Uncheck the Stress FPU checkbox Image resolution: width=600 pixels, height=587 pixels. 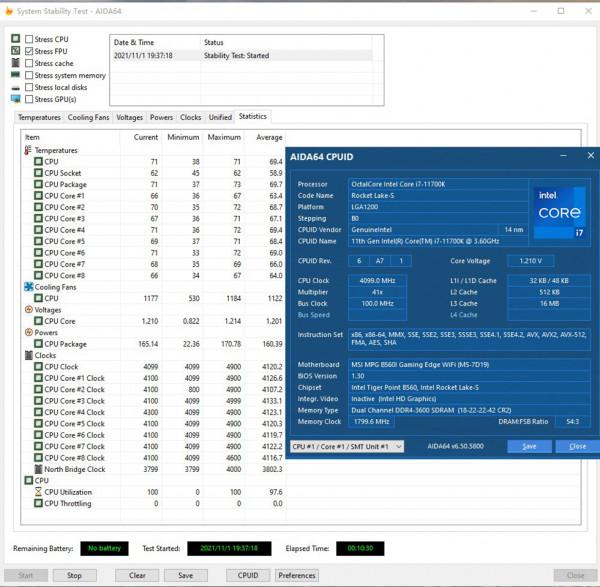(x=29, y=51)
